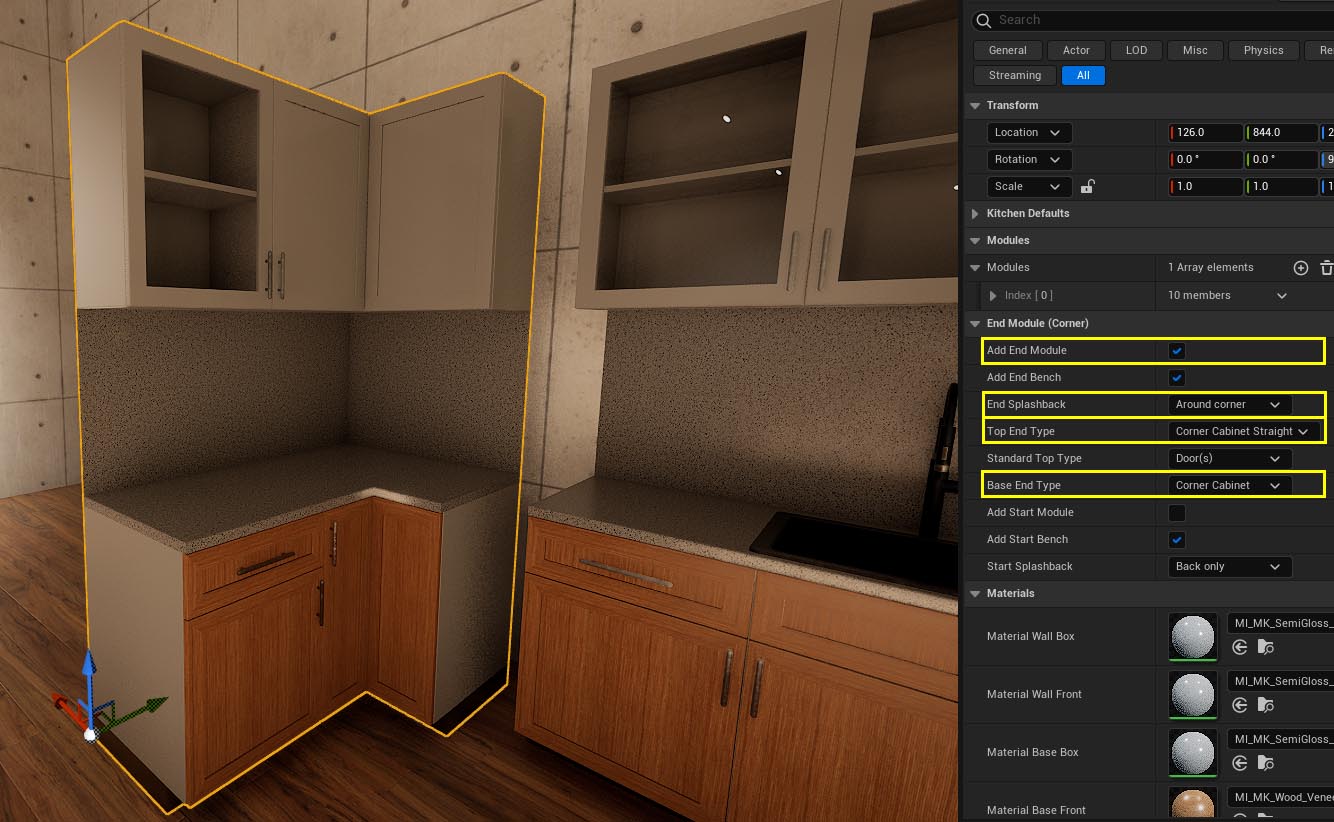1334x822 pixels.
Task: Click the Material Wall Box sphere thumbnail
Action: (x=1193, y=636)
